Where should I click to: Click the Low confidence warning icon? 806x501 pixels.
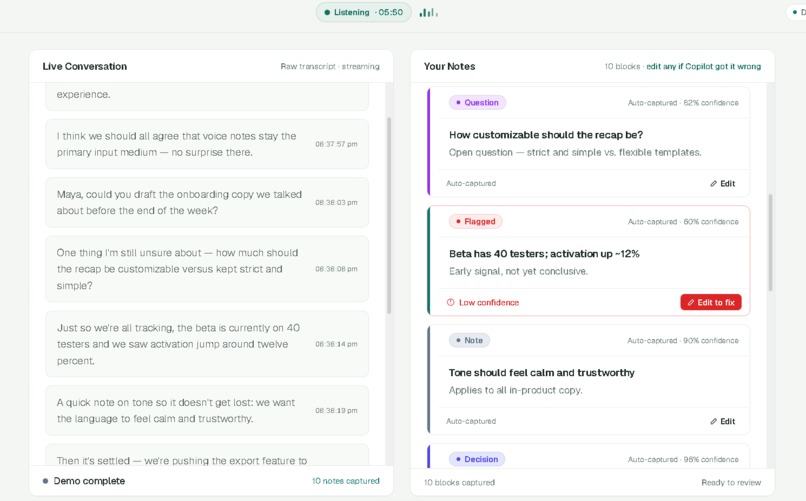coord(450,302)
